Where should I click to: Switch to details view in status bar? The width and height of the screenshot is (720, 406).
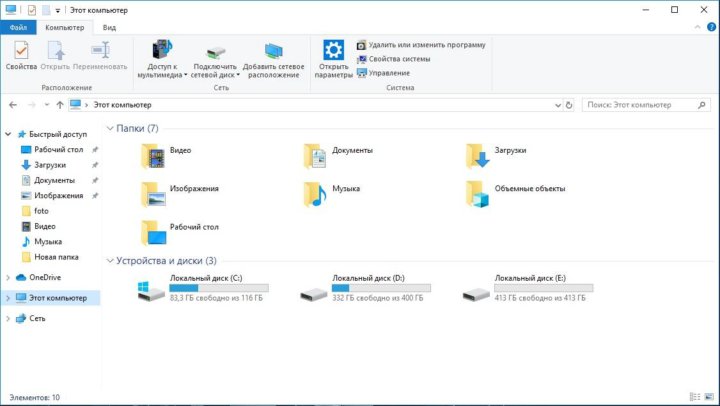[695, 398]
